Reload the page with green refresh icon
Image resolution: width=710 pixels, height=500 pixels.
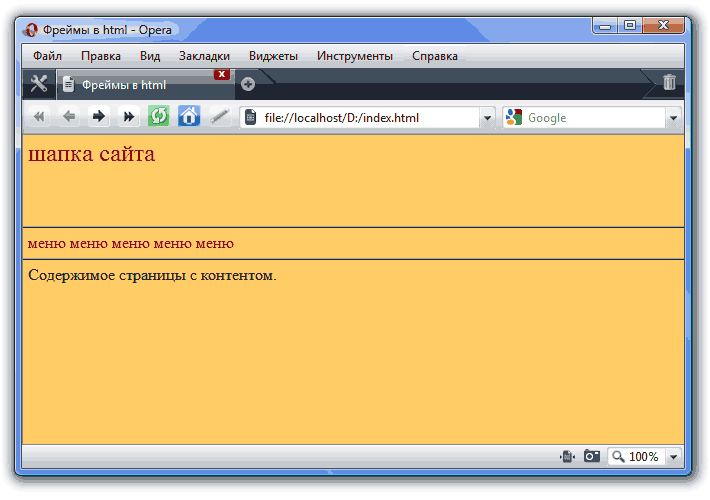point(158,117)
